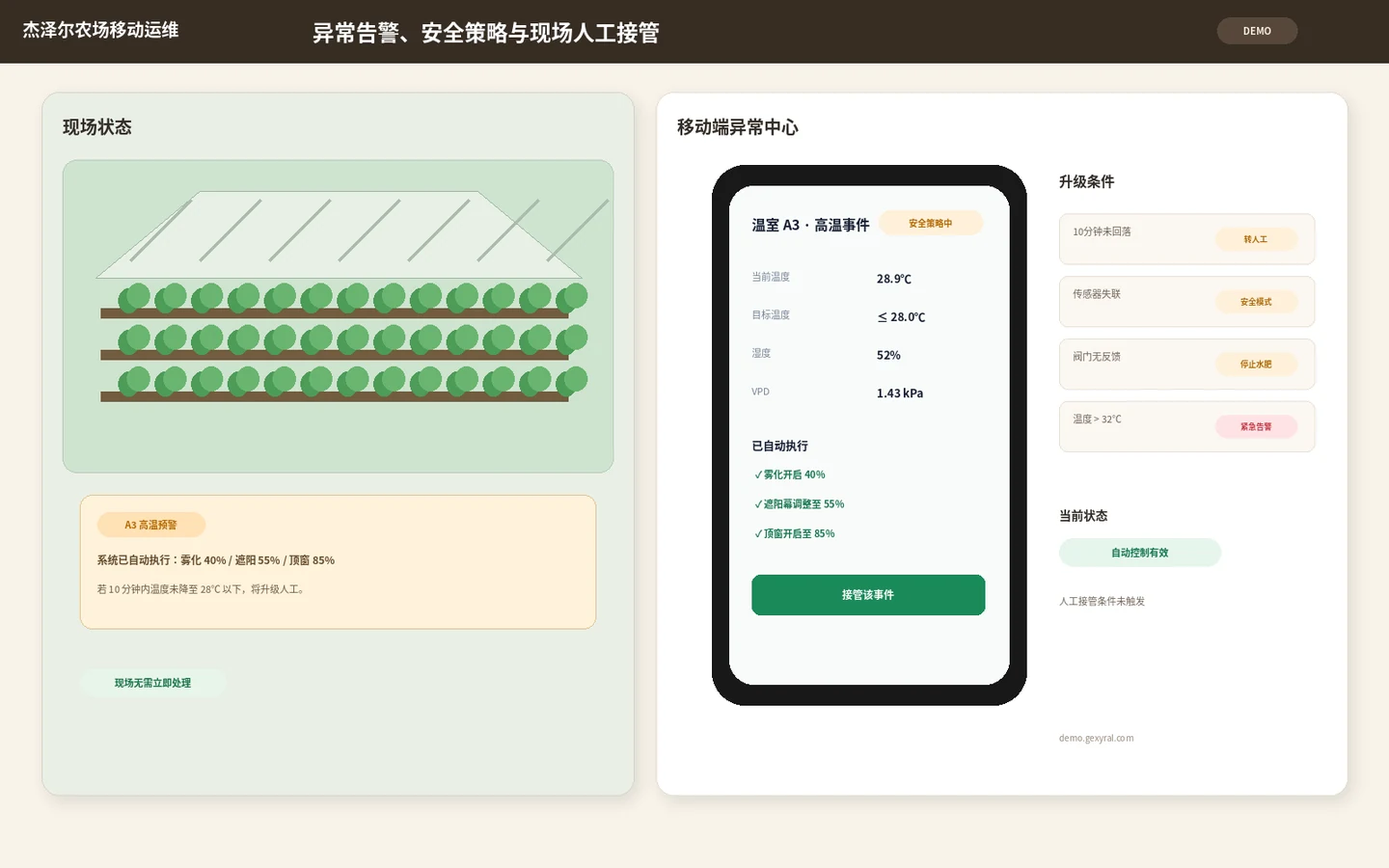Click the humidity value 52%
Screen dimensions: 1389x868
(x=888, y=355)
